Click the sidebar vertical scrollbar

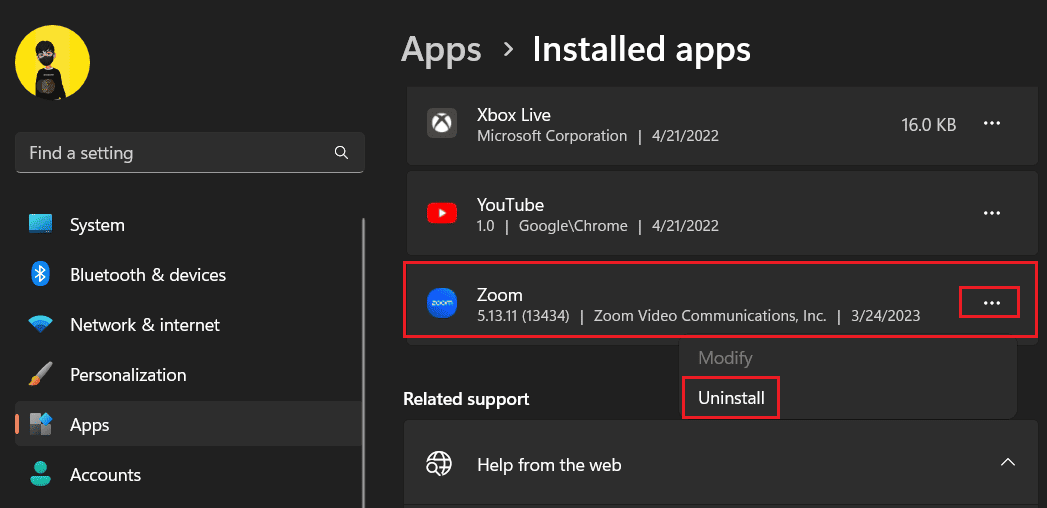point(363,360)
